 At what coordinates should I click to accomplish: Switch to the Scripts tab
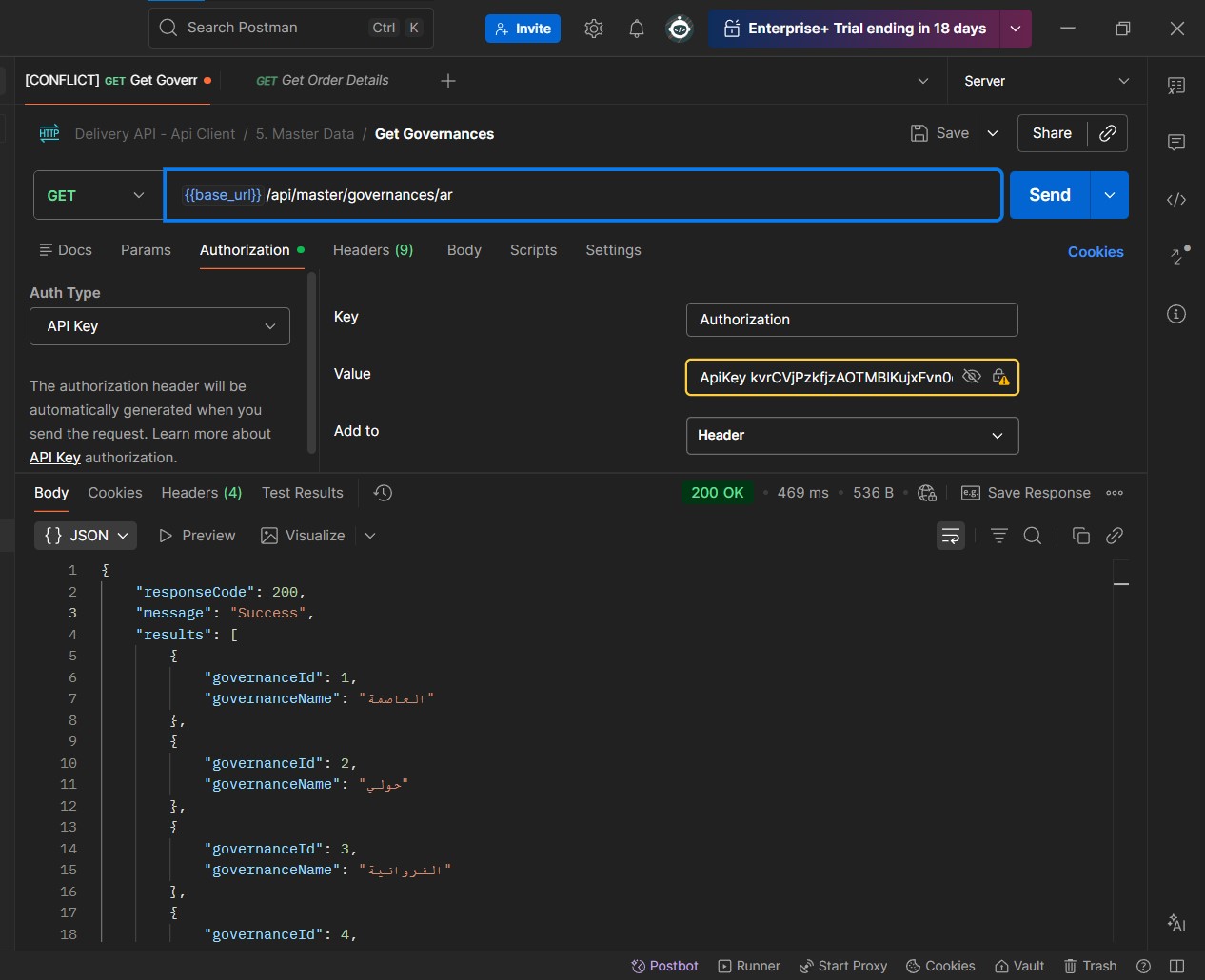pos(533,250)
